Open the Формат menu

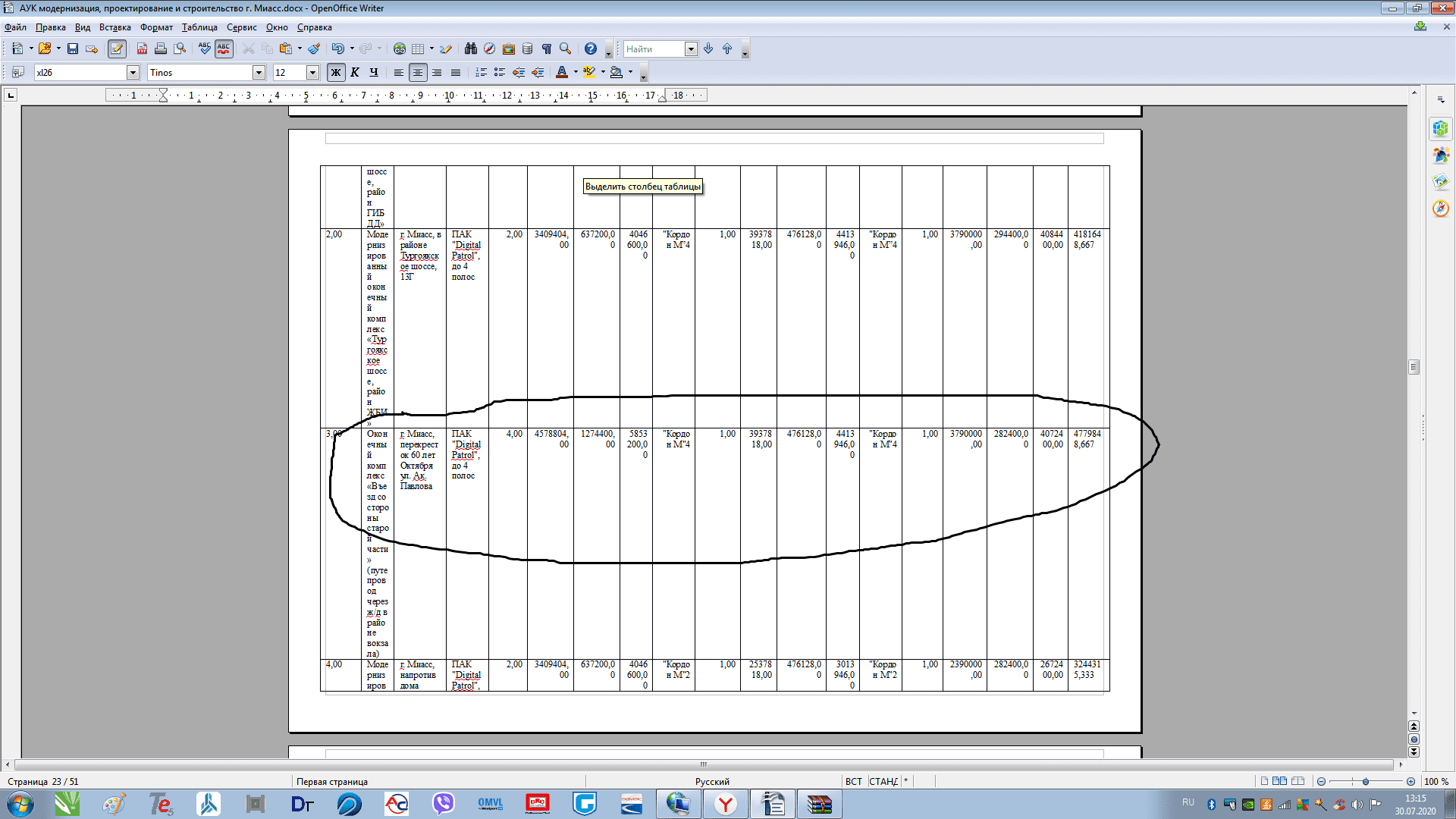[x=156, y=27]
